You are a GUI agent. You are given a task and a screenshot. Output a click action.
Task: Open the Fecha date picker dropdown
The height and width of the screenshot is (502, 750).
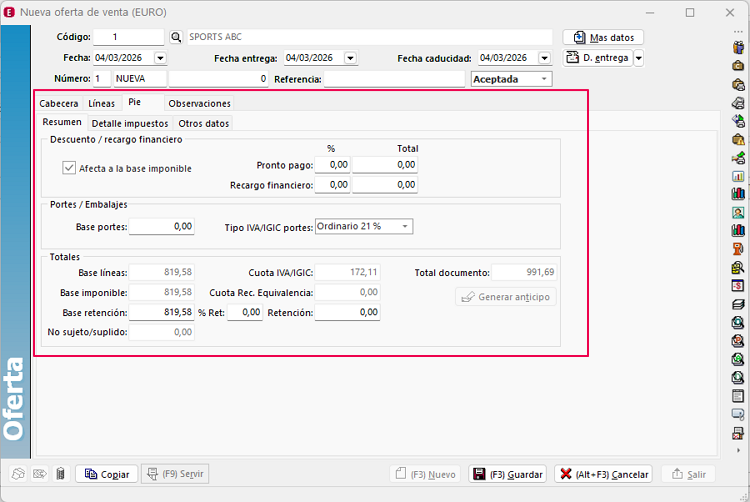pyautogui.click(x=160, y=58)
